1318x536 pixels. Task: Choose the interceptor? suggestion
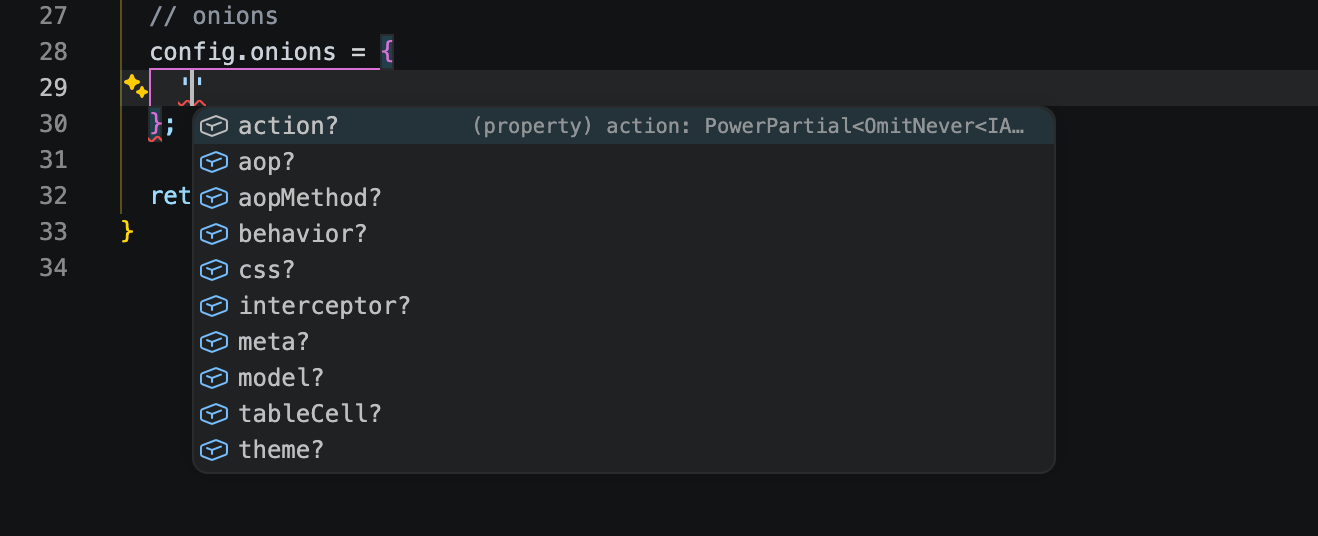[324, 306]
